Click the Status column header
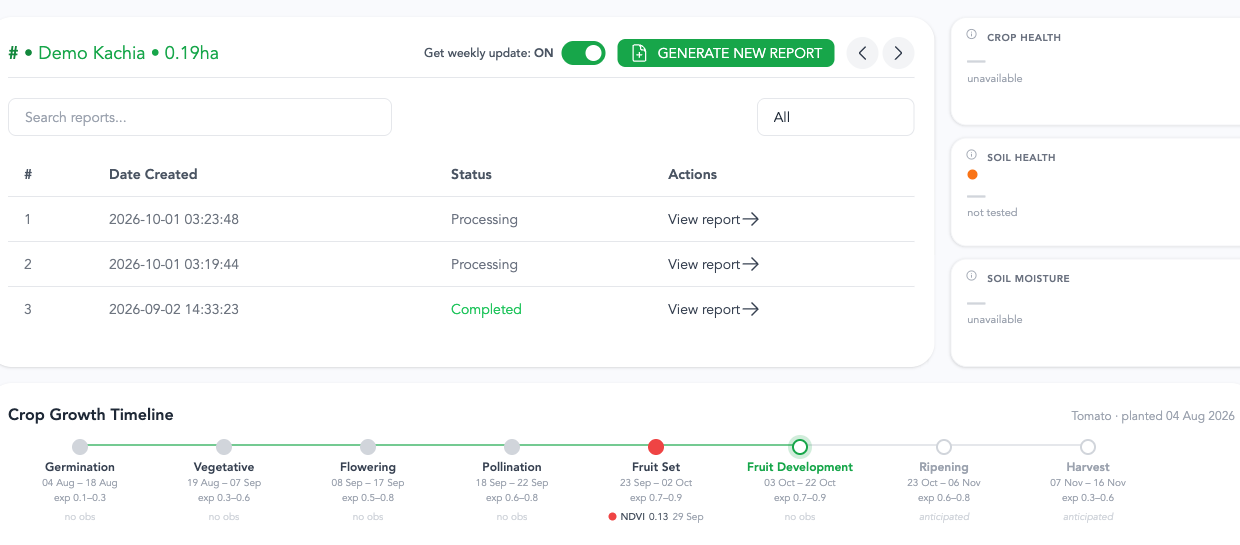The height and width of the screenshot is (545, 1240). click(471, 174)
